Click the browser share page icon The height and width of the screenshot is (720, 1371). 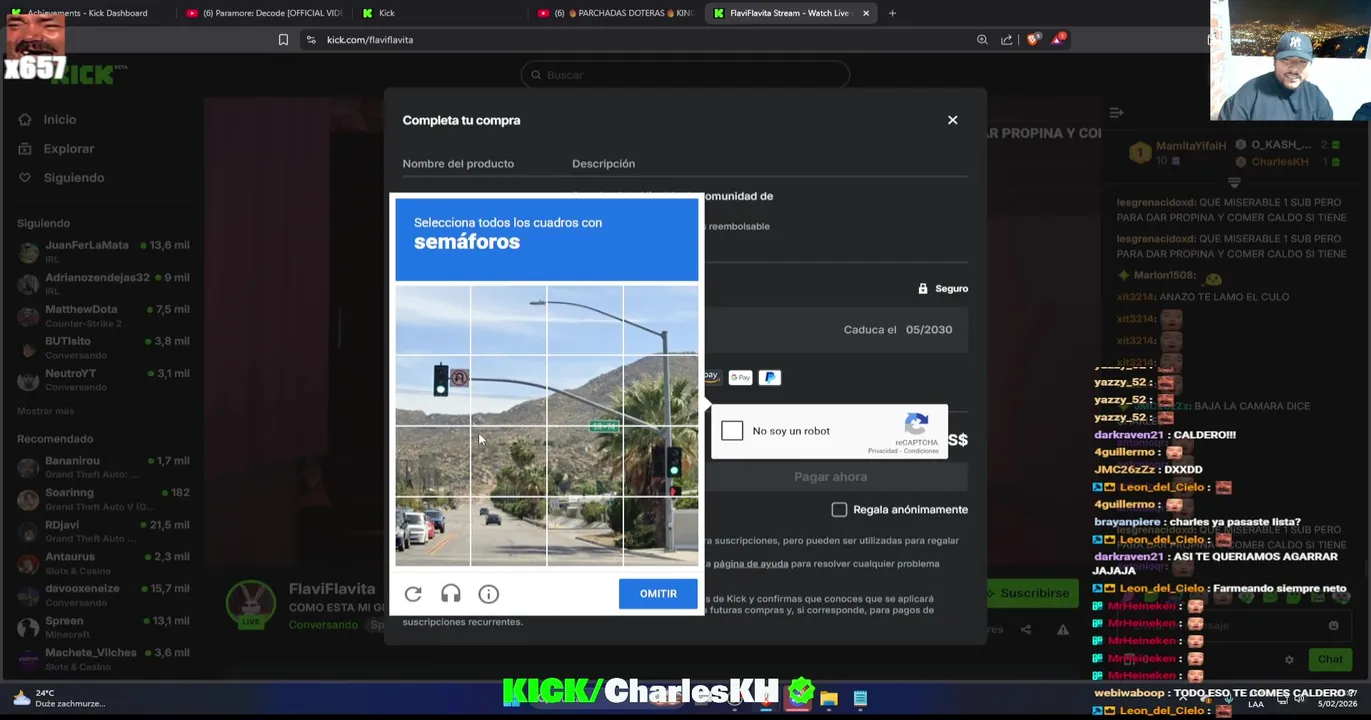coord(1007,40)
